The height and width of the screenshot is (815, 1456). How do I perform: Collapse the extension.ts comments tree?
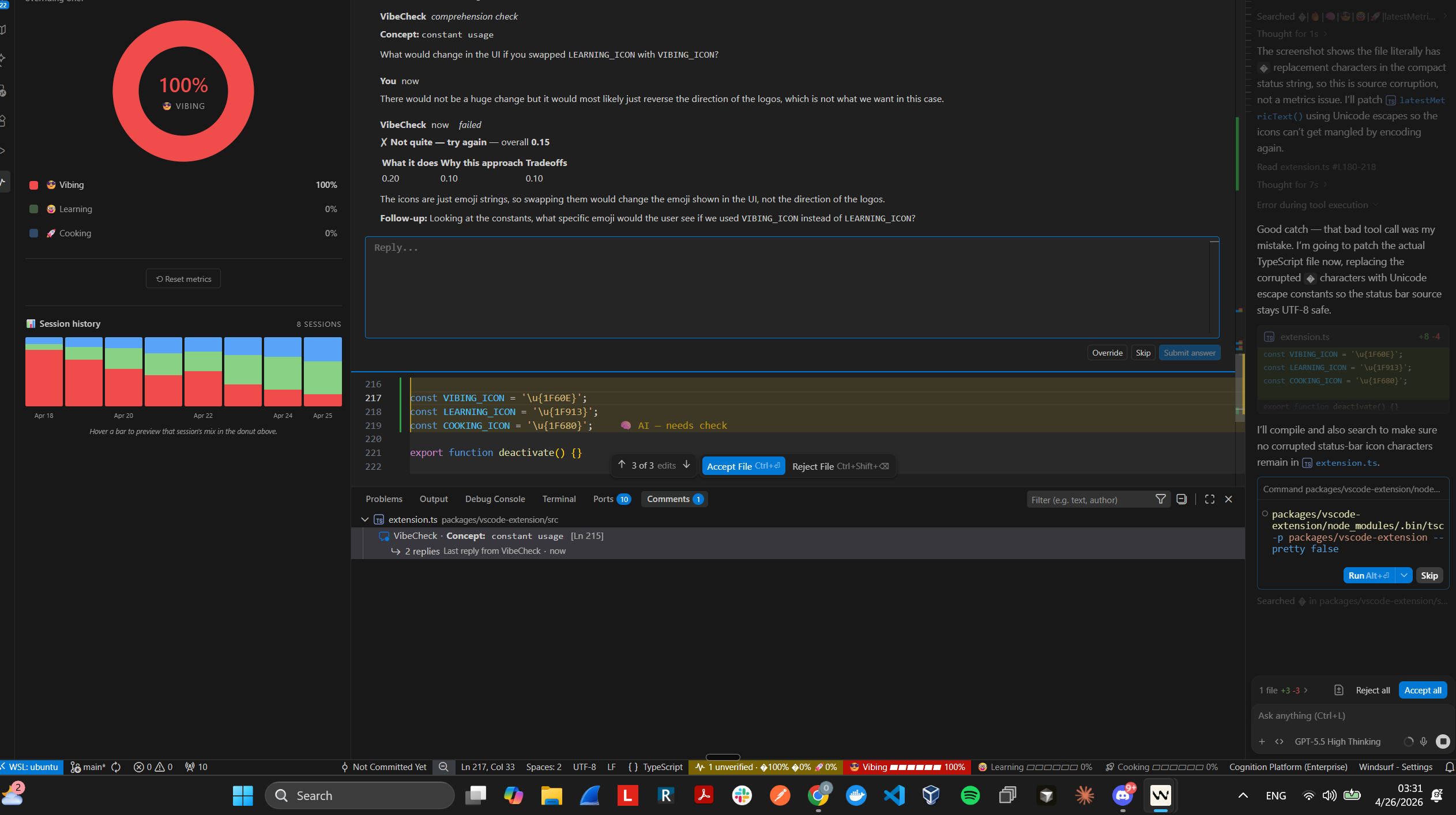click(x=365, y=519)
